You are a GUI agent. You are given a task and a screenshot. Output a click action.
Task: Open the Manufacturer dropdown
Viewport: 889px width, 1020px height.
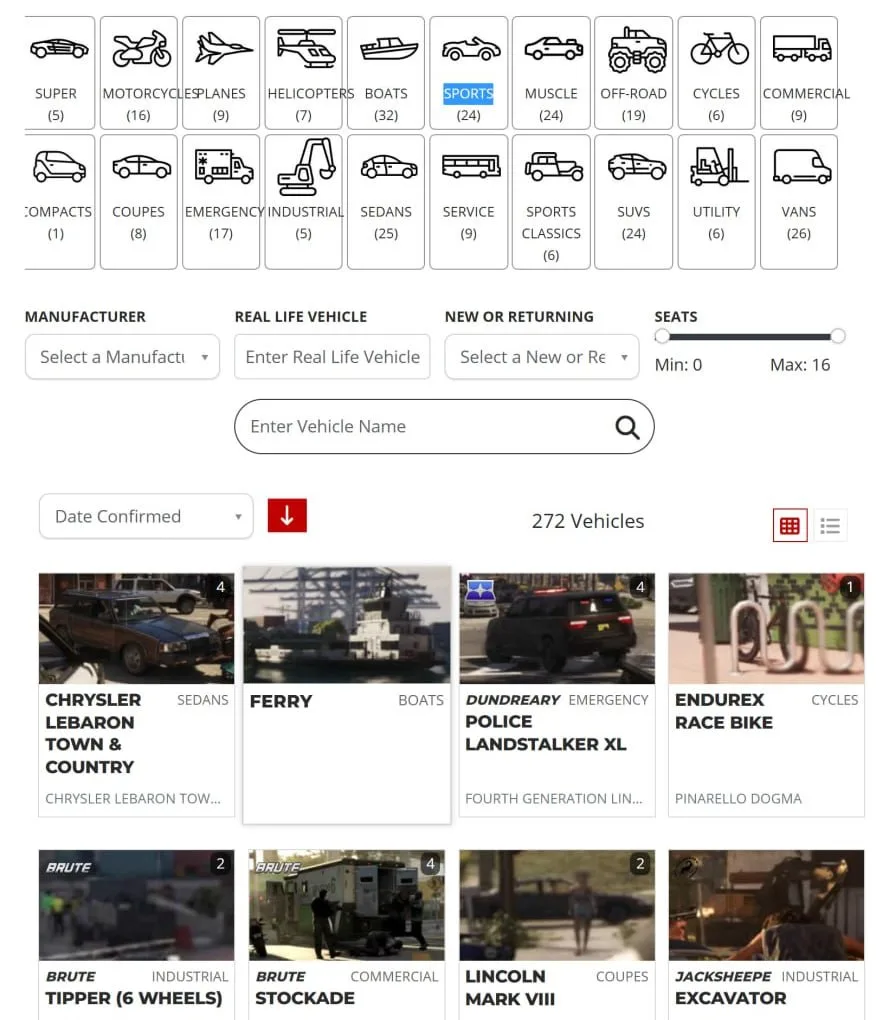[x=122, y=356]
